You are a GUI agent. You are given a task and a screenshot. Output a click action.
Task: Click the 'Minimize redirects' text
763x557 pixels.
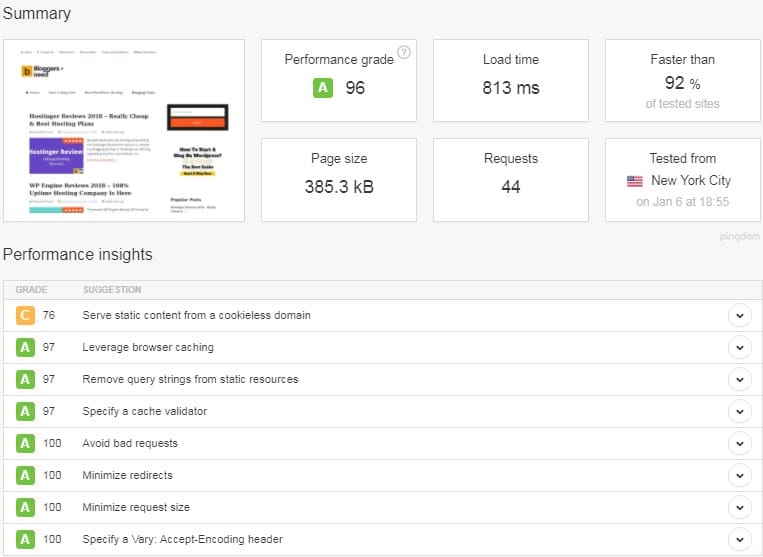[127, 475]
